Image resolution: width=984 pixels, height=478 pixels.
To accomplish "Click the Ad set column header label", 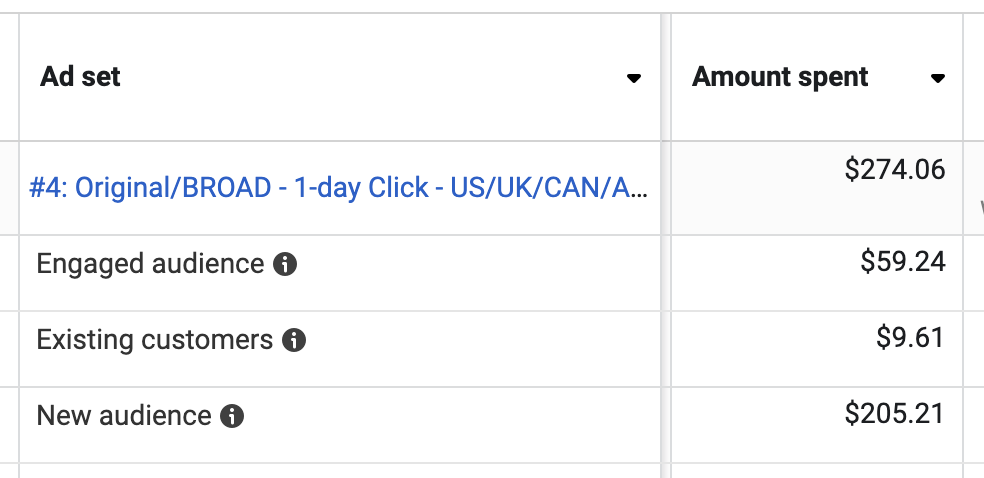I will tap(80, 77).
